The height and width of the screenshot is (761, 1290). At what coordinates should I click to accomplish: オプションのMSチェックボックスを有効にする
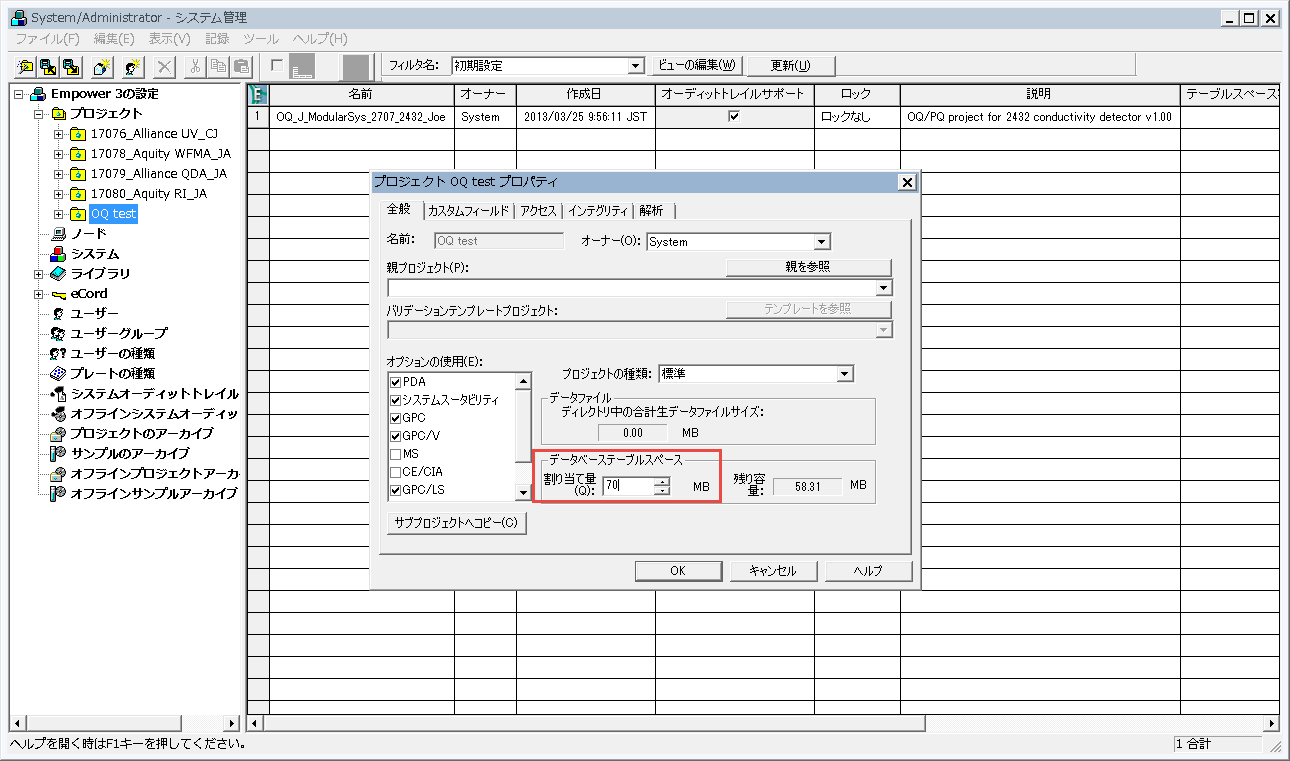pos(396,453)
